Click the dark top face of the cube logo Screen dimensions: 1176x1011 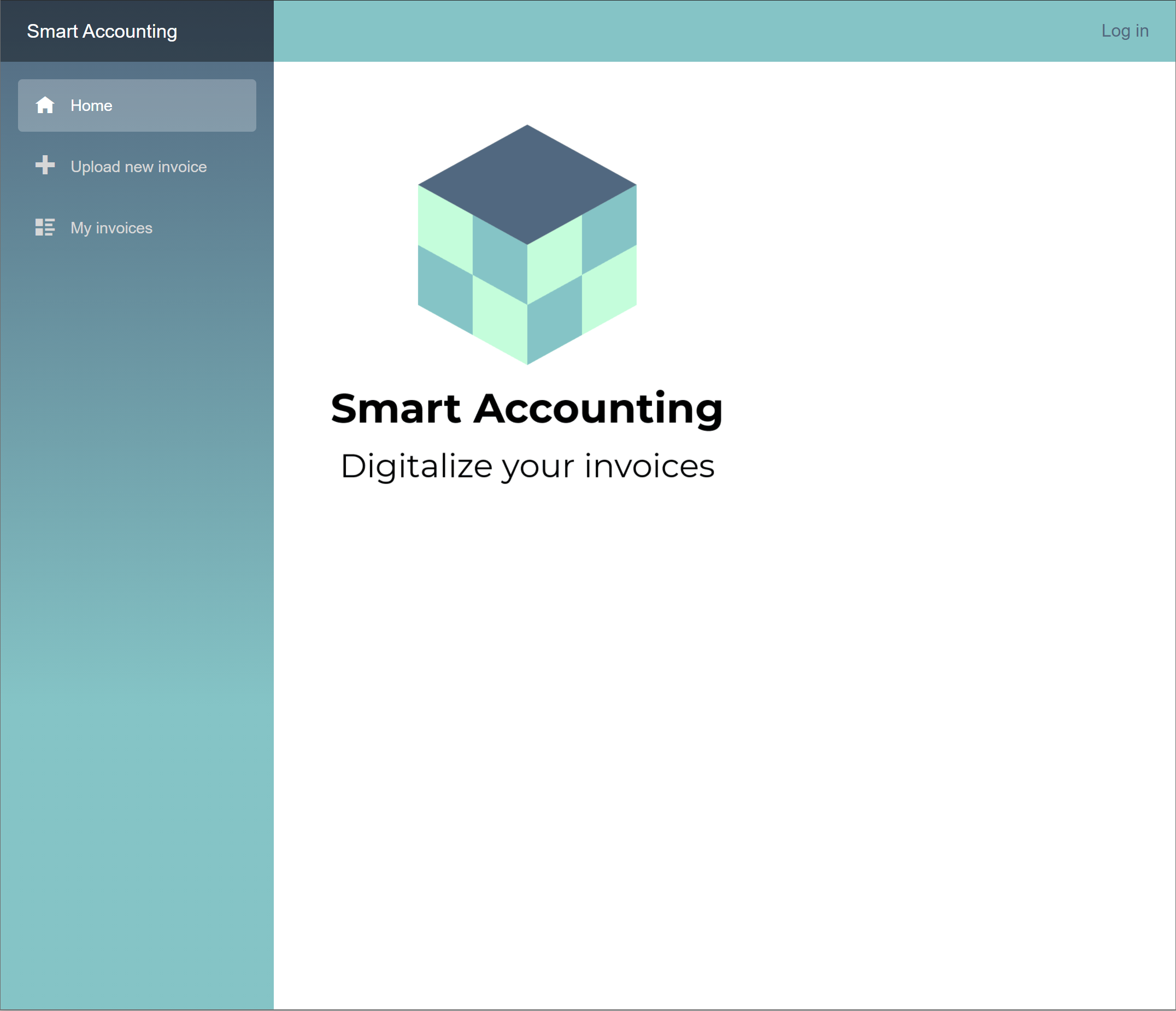(527, 185)
